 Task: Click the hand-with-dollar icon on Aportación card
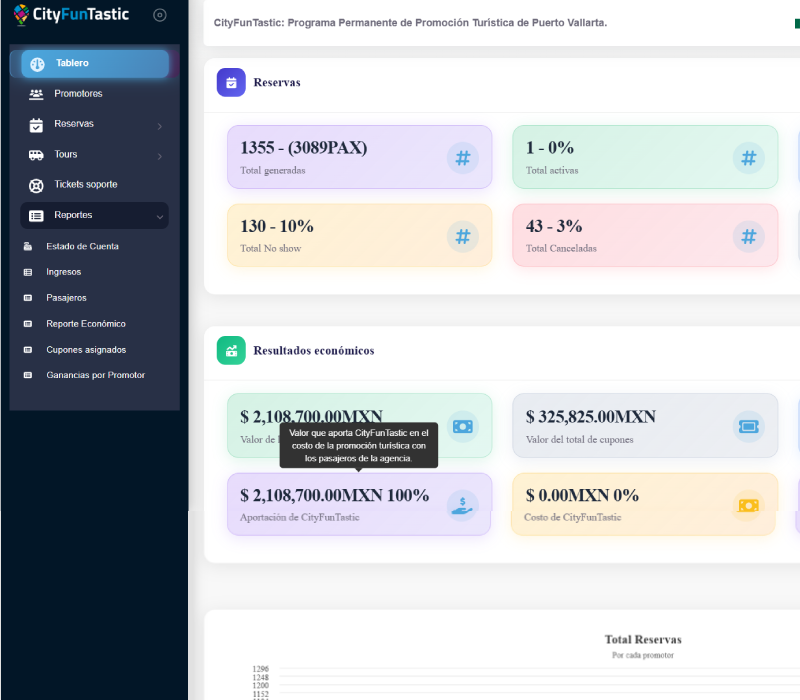pyautogui.click(x=462, y=505)
